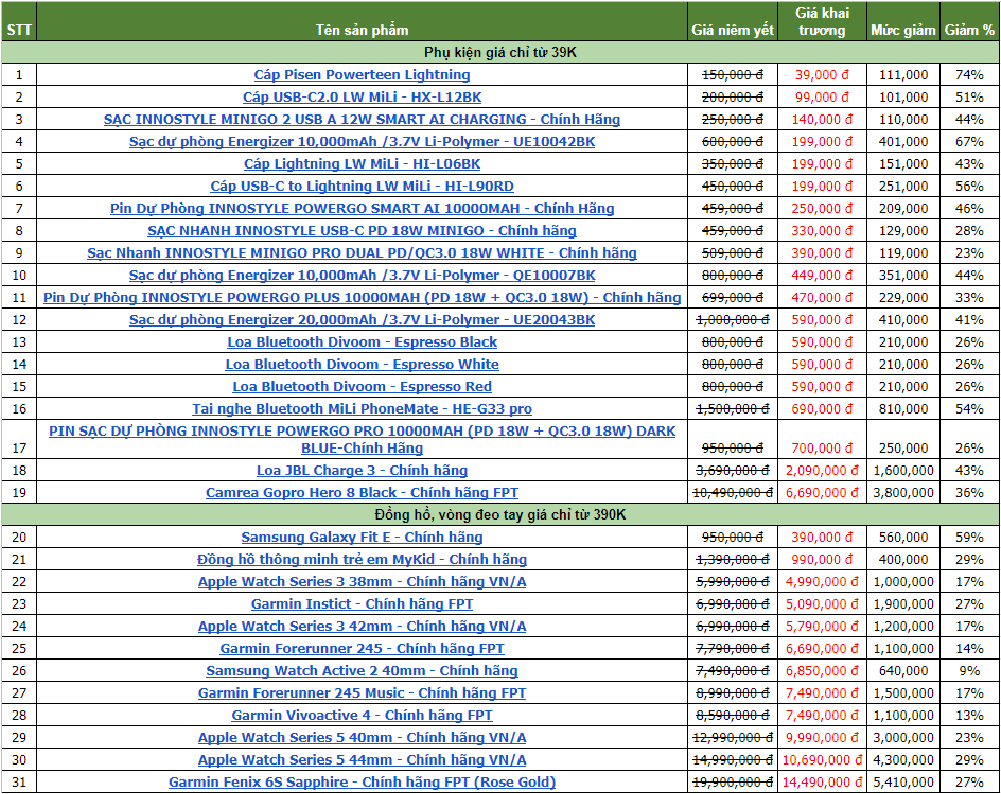Open Garmin Forerunner 245 Music link

[x=362, y=693]
